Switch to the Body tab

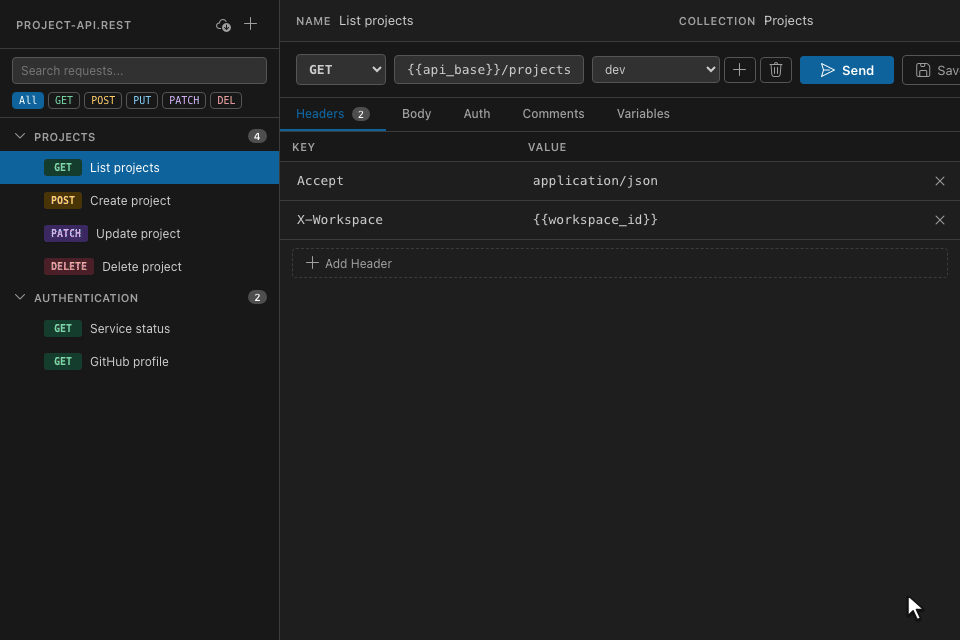coord(416,114)
